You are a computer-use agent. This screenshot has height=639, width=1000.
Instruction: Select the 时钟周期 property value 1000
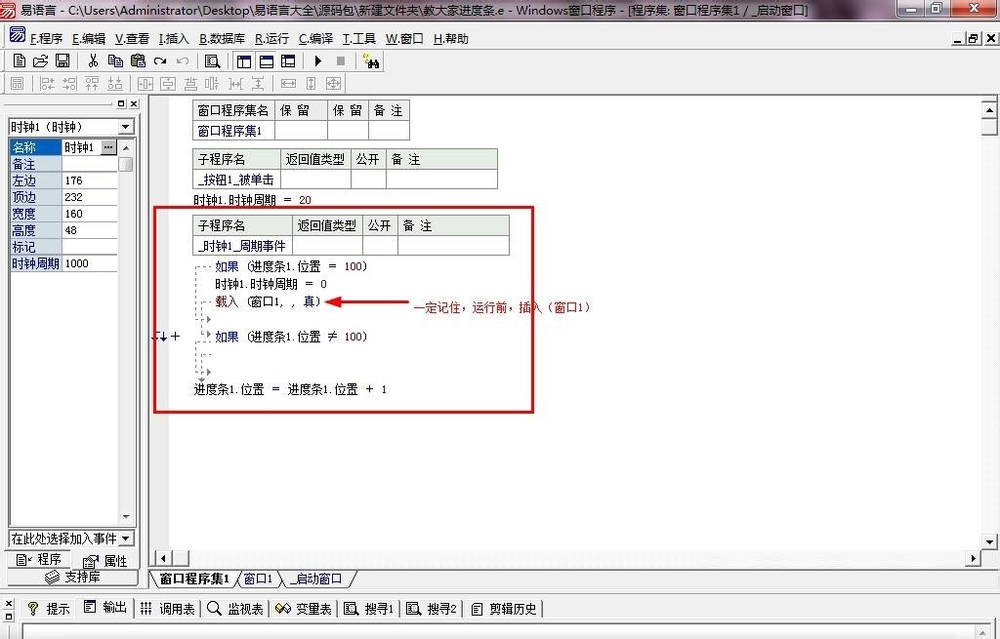tap(89, 263)
